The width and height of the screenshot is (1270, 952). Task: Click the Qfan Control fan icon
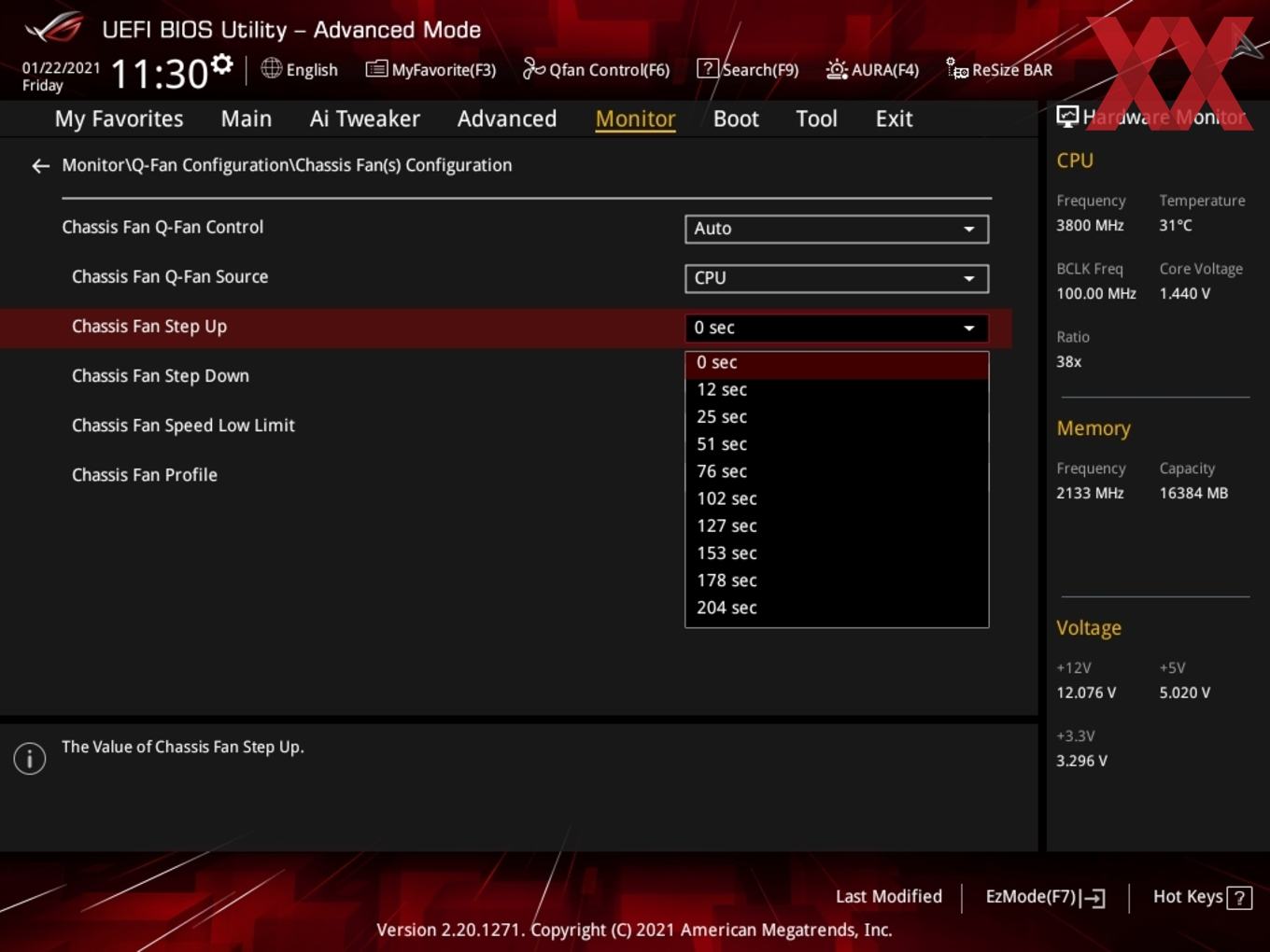click(533, 68)
